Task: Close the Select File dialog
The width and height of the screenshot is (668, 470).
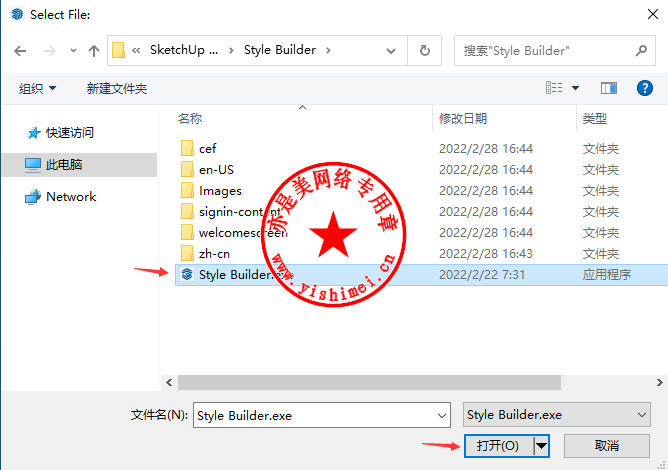Action: pyautogui.click(x=653, y=14)
